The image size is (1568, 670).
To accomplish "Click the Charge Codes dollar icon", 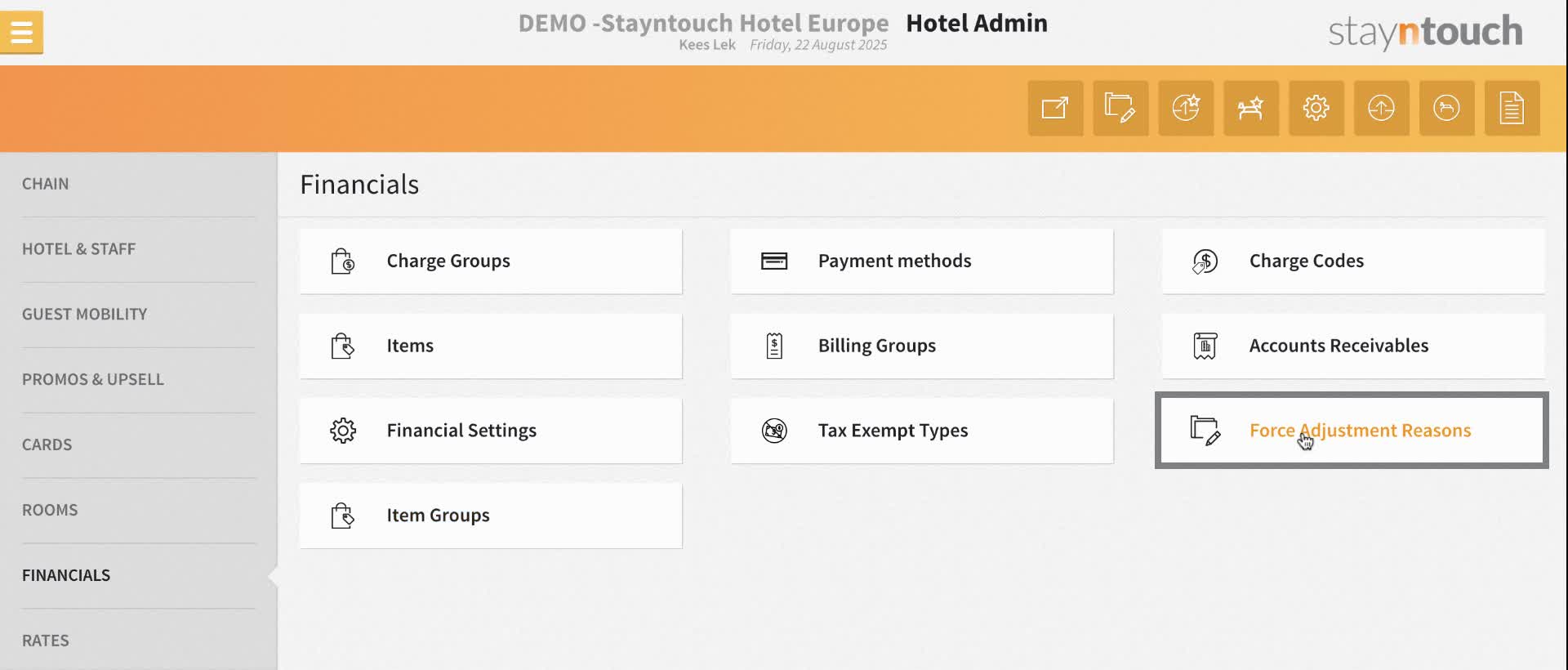I will [1205, 261].
